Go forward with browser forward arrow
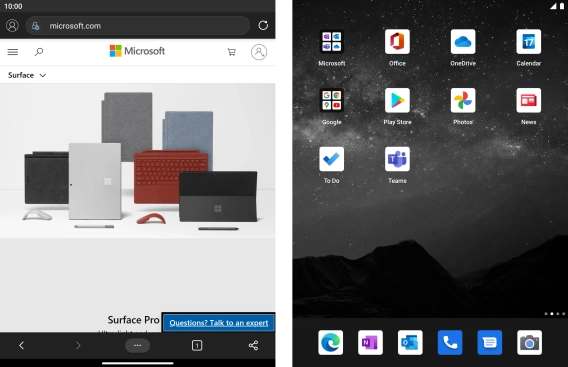The image size is (568, 367). click(78, 345)
